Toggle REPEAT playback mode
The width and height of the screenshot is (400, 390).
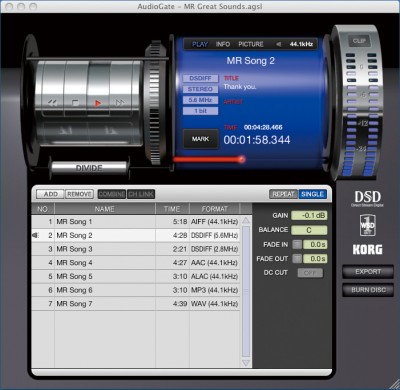click(x=283, y=194)
